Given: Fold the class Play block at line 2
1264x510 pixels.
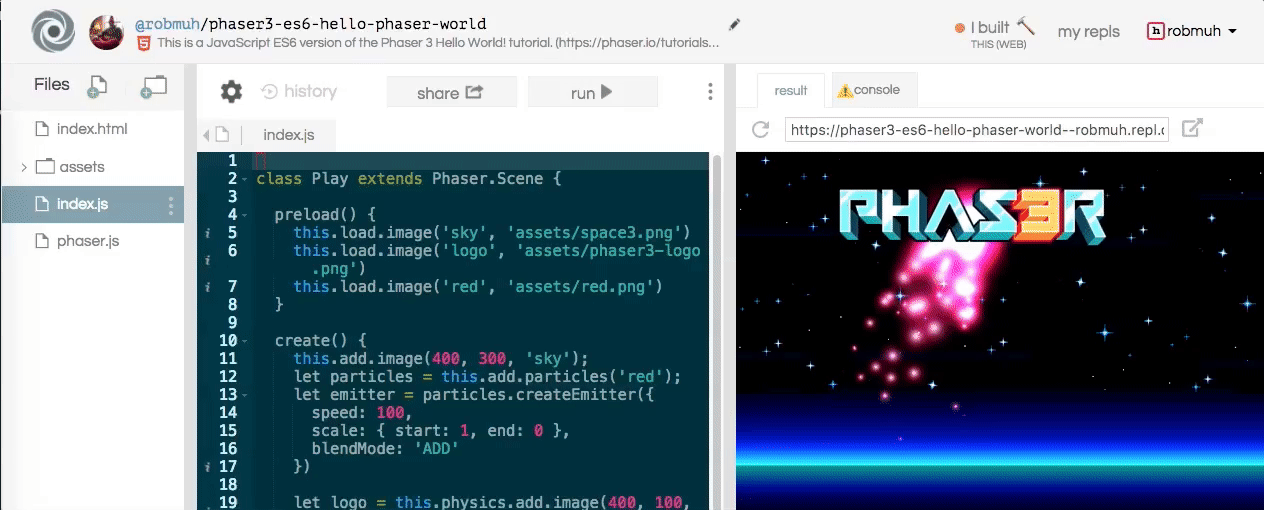Looking at the screenshot, I should [245, 180].
